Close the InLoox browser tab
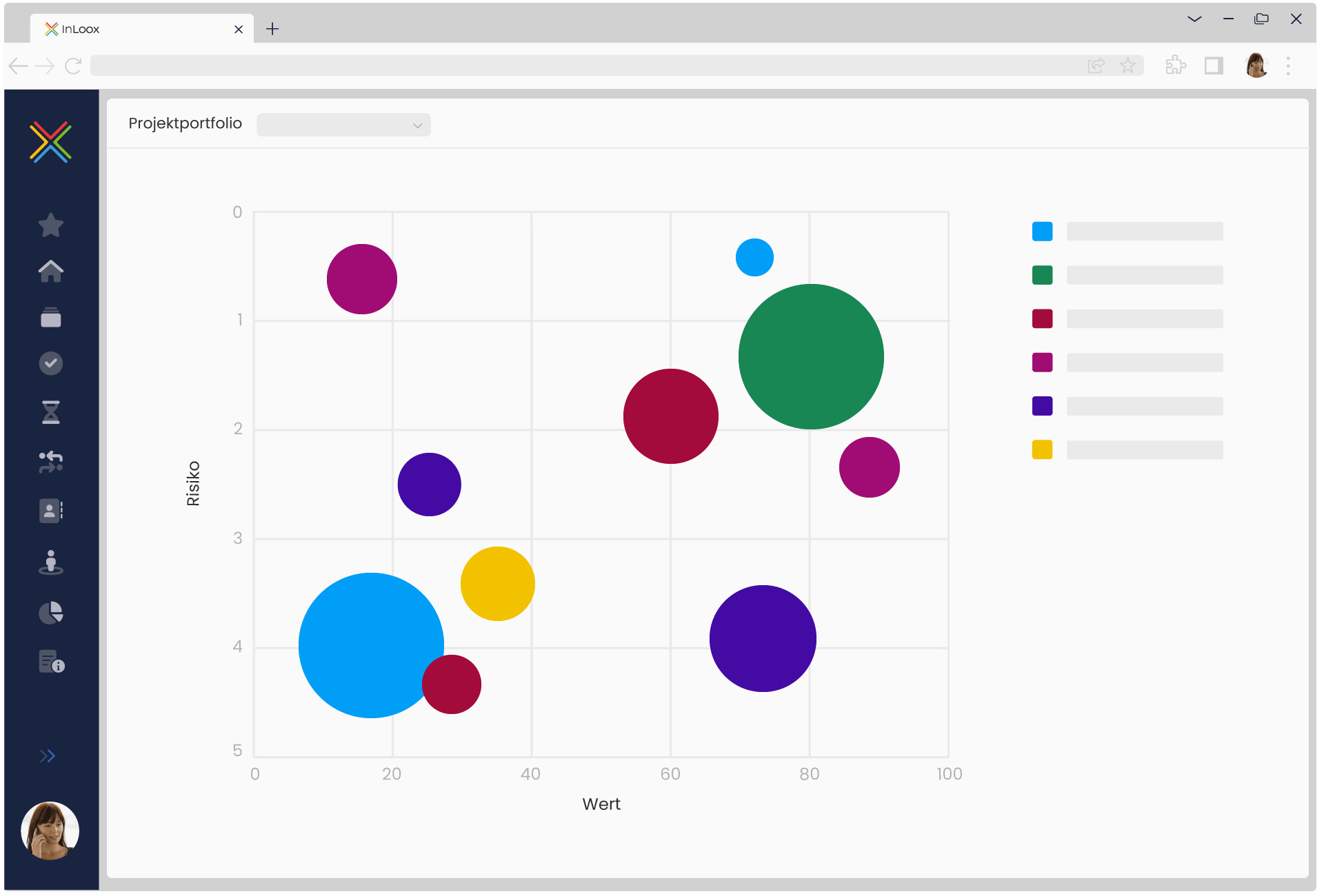Image resolution: width=1324 pixels, height=896 pixels. tap(239, 29)
